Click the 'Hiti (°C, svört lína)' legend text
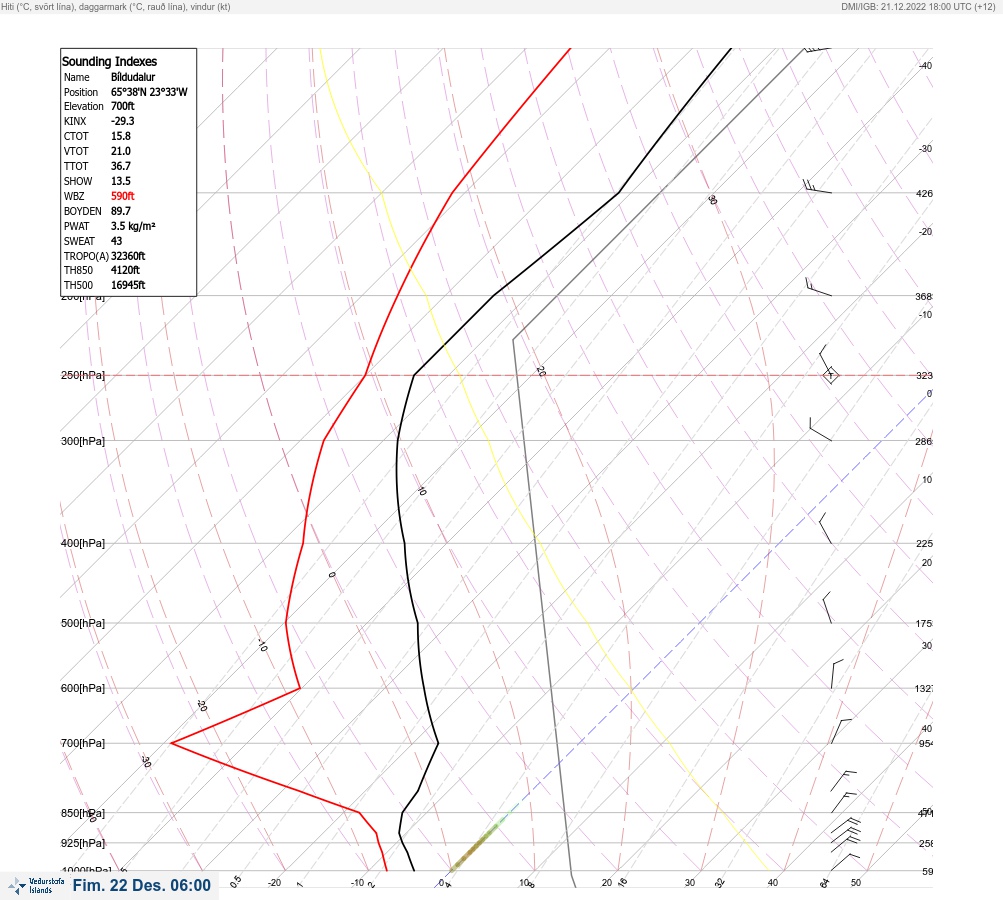1003x900 pixels. [x=38, y=6]
